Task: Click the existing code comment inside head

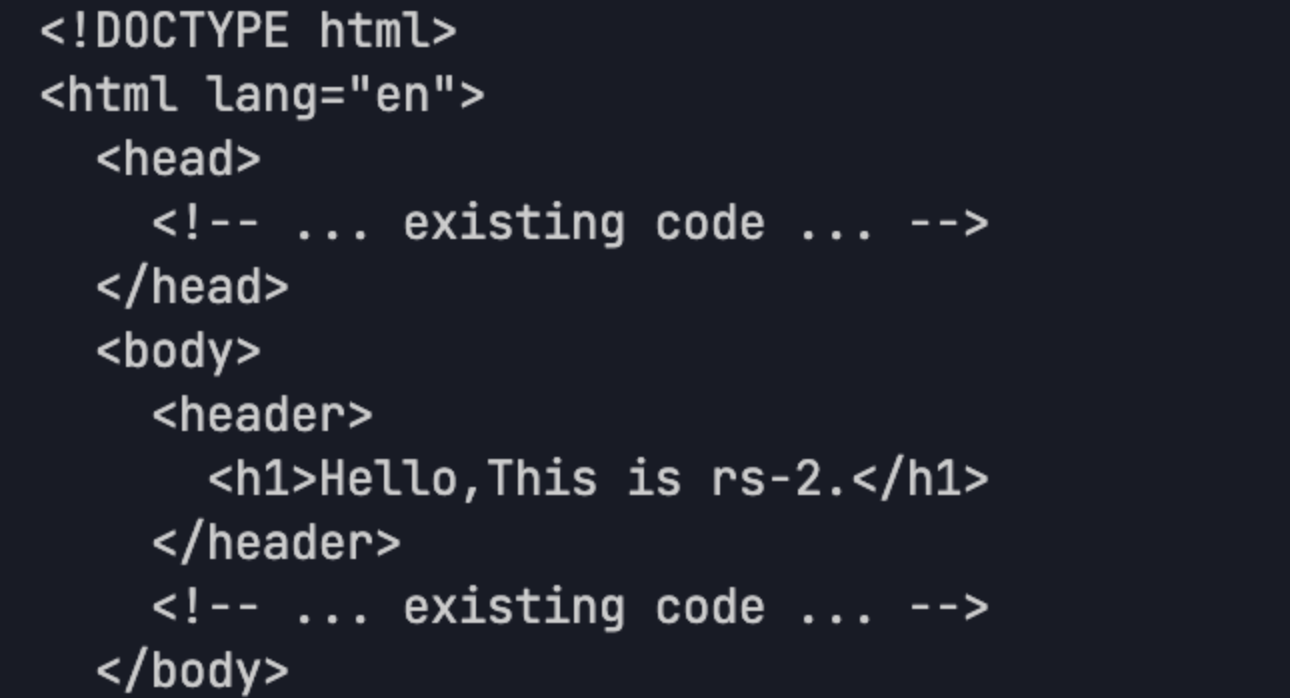Action: pos(570,224)
